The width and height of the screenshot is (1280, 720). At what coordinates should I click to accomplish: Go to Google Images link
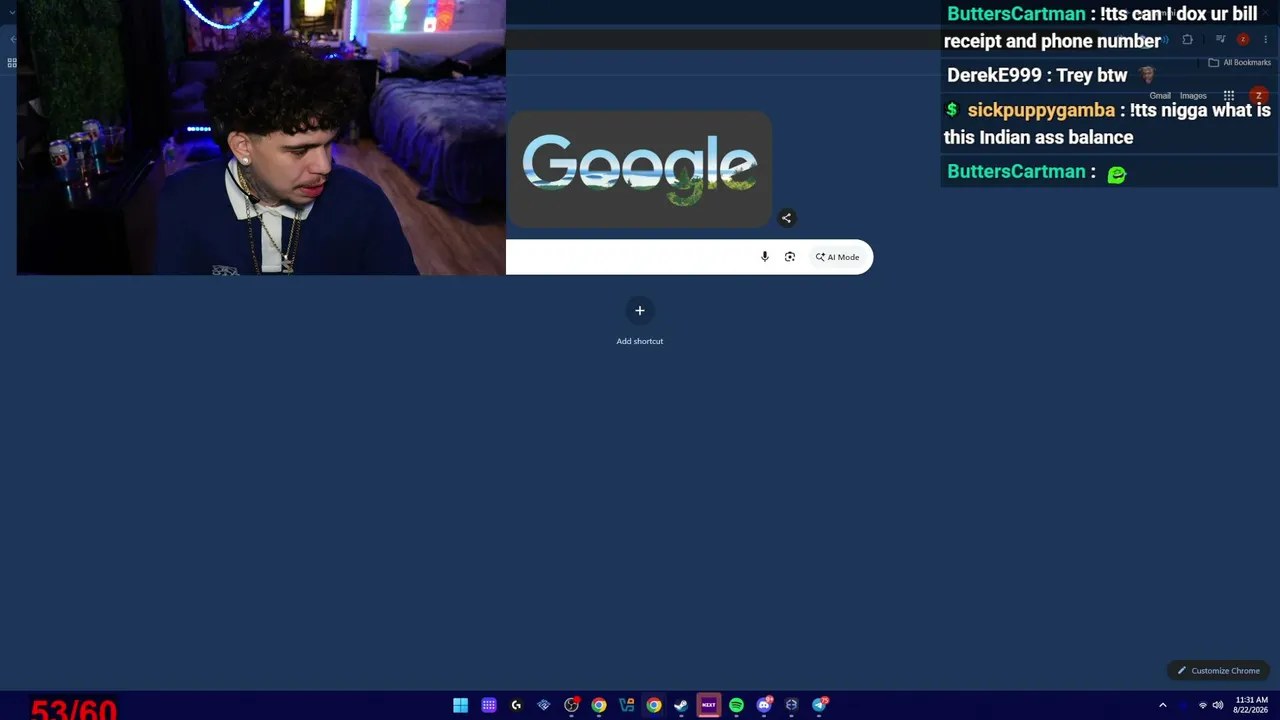[1193, 96]
